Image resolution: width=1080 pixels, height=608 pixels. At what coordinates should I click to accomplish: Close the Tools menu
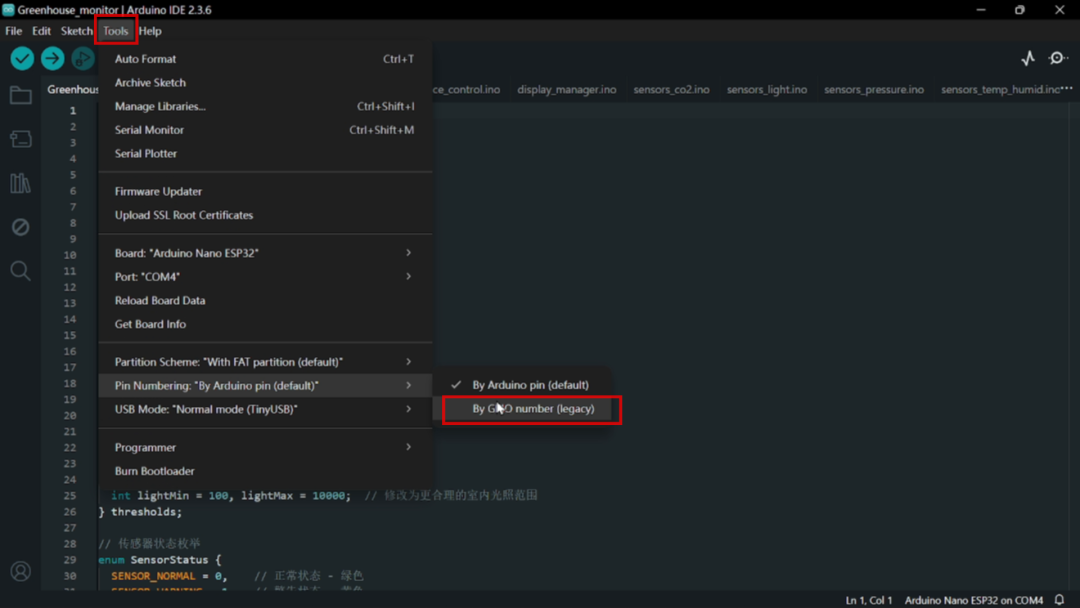coord(115,30)
